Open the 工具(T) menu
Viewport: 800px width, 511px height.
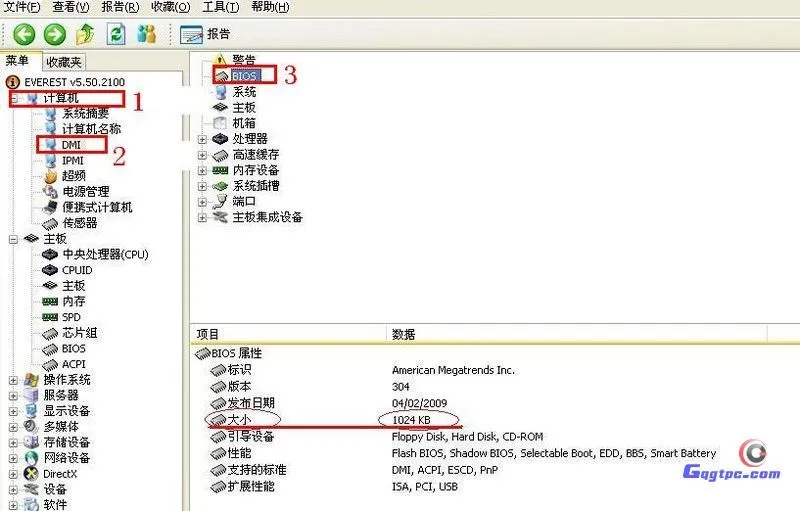pos(220,7)
